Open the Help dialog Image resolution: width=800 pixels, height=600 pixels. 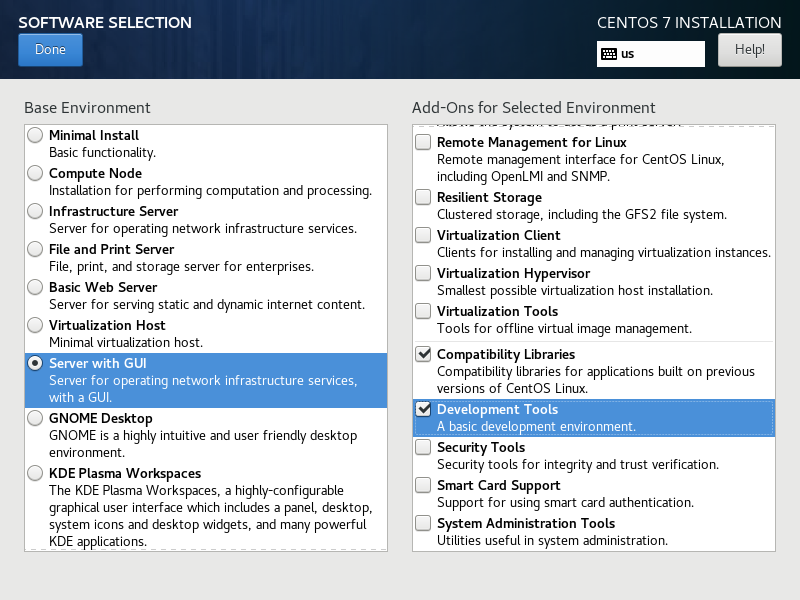tap(749, 49)
